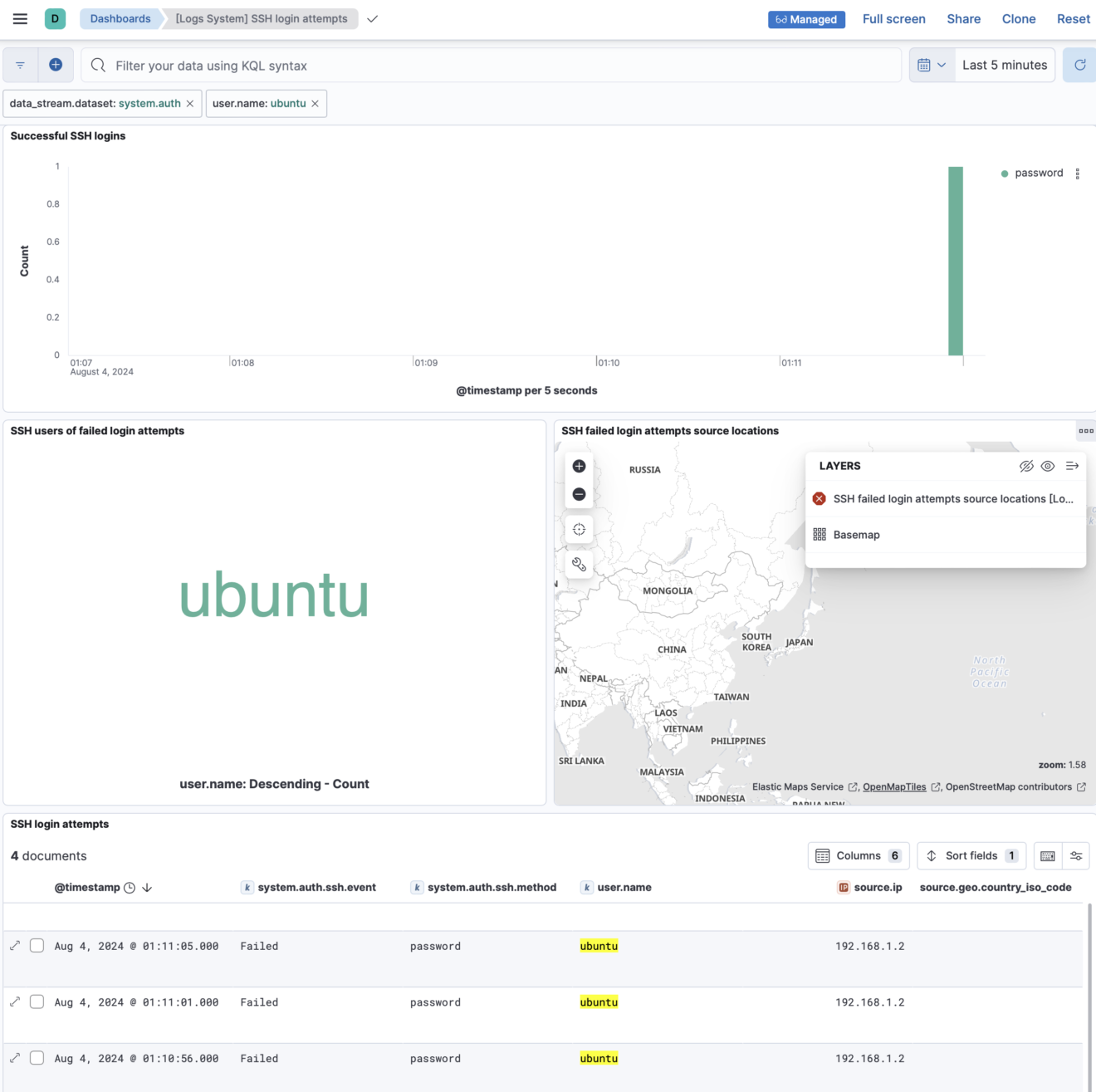Click the Clone link in the top bar
This screenshot has height=1092, width=1096.
tap(1018, 18)
